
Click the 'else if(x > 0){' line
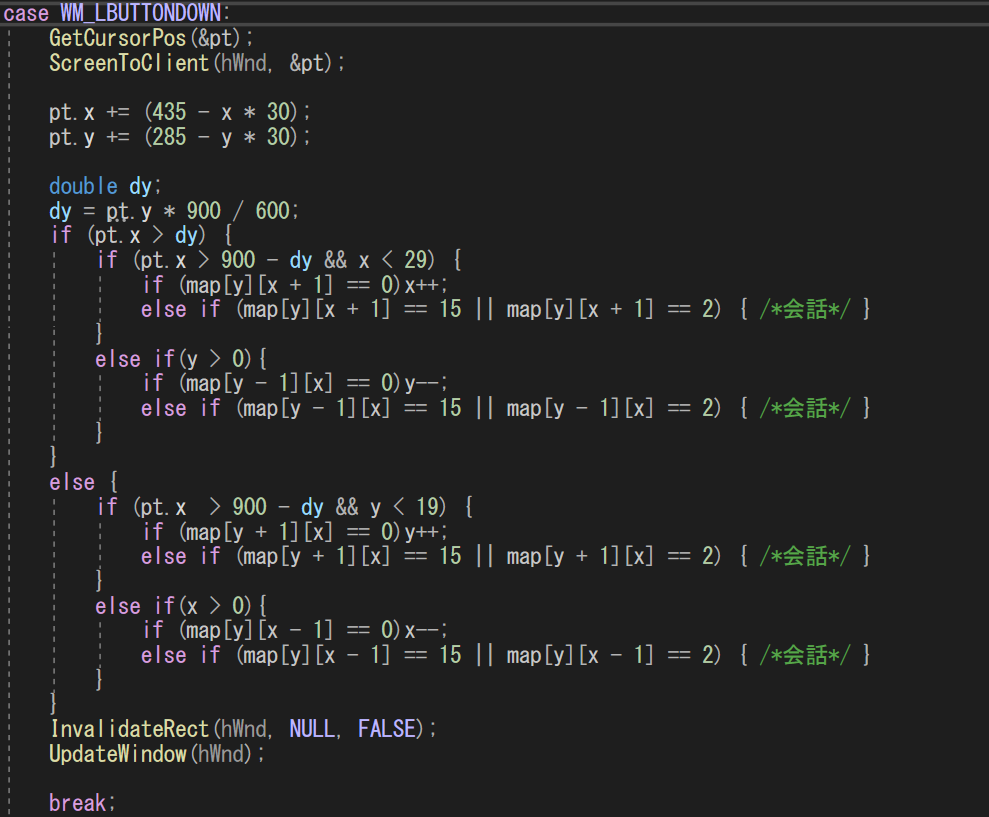click(x=181, y=606)
